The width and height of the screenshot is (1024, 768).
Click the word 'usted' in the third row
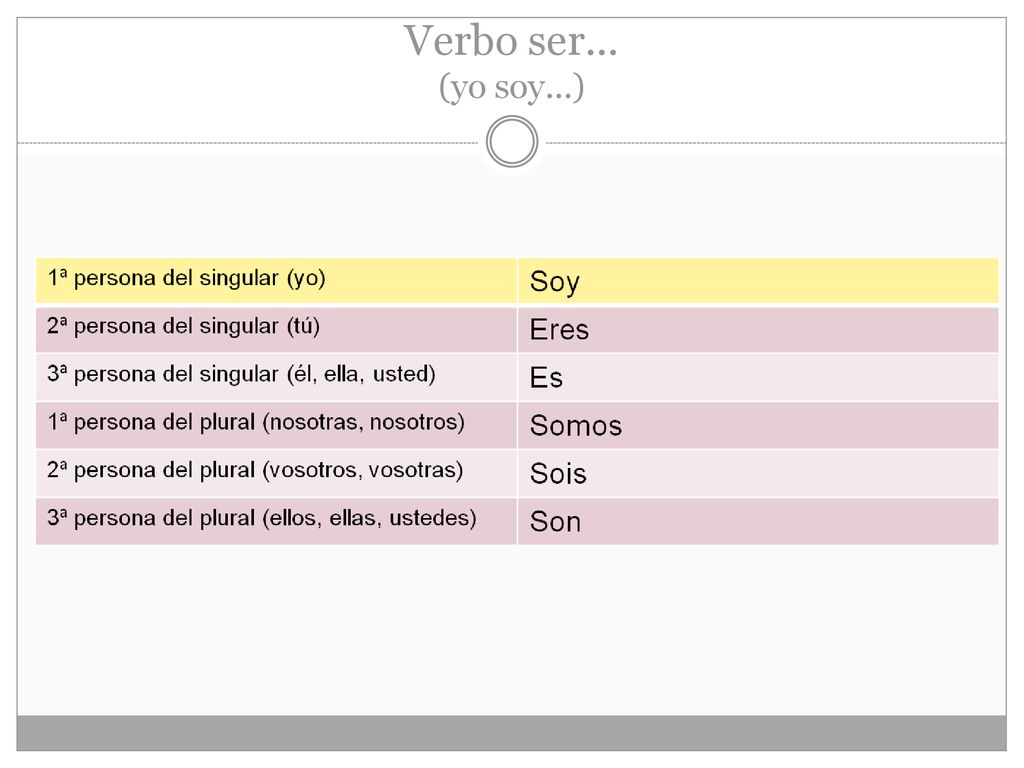400,374
